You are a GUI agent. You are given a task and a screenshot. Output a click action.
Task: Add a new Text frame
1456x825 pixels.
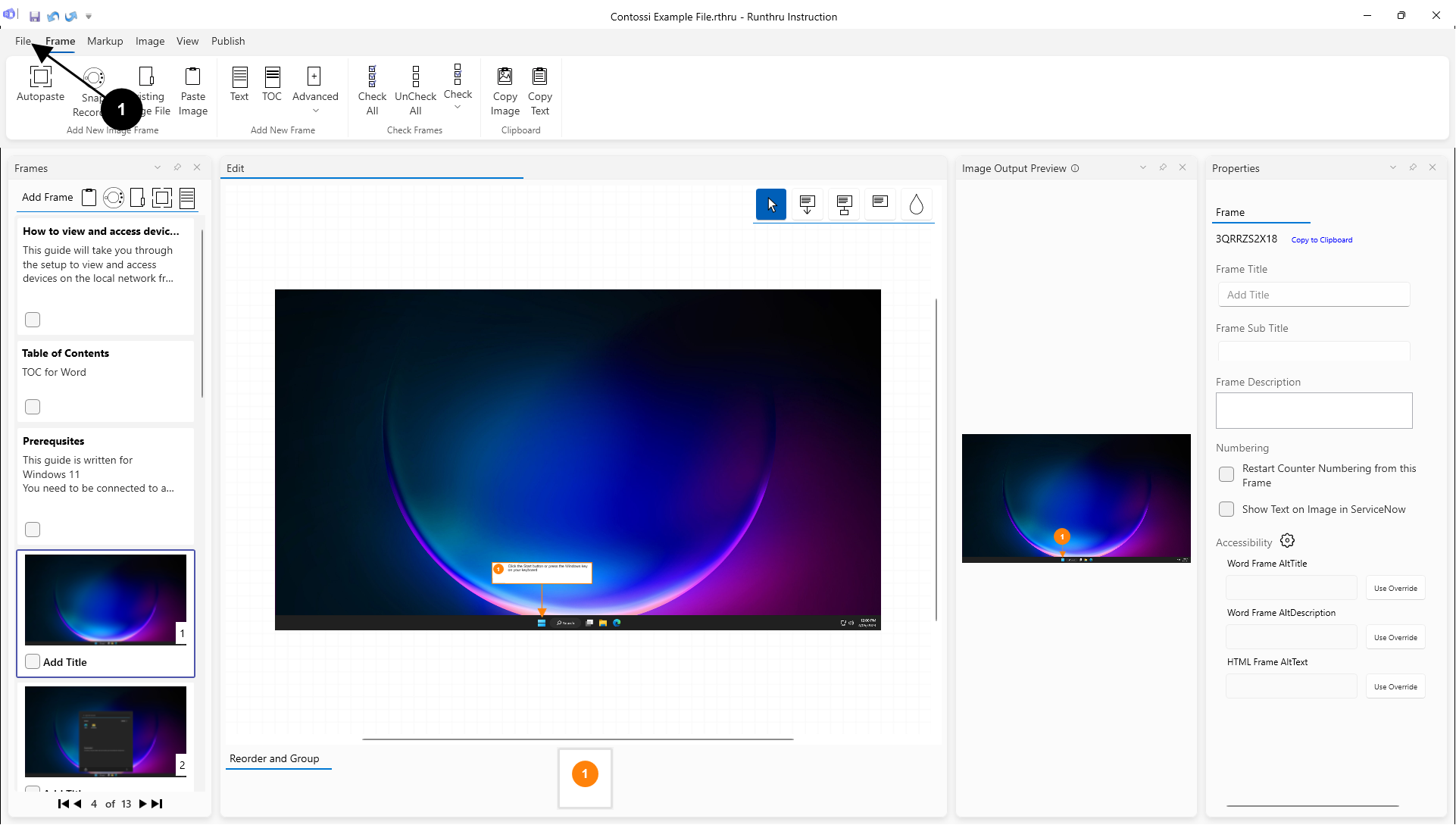[239, 77]
